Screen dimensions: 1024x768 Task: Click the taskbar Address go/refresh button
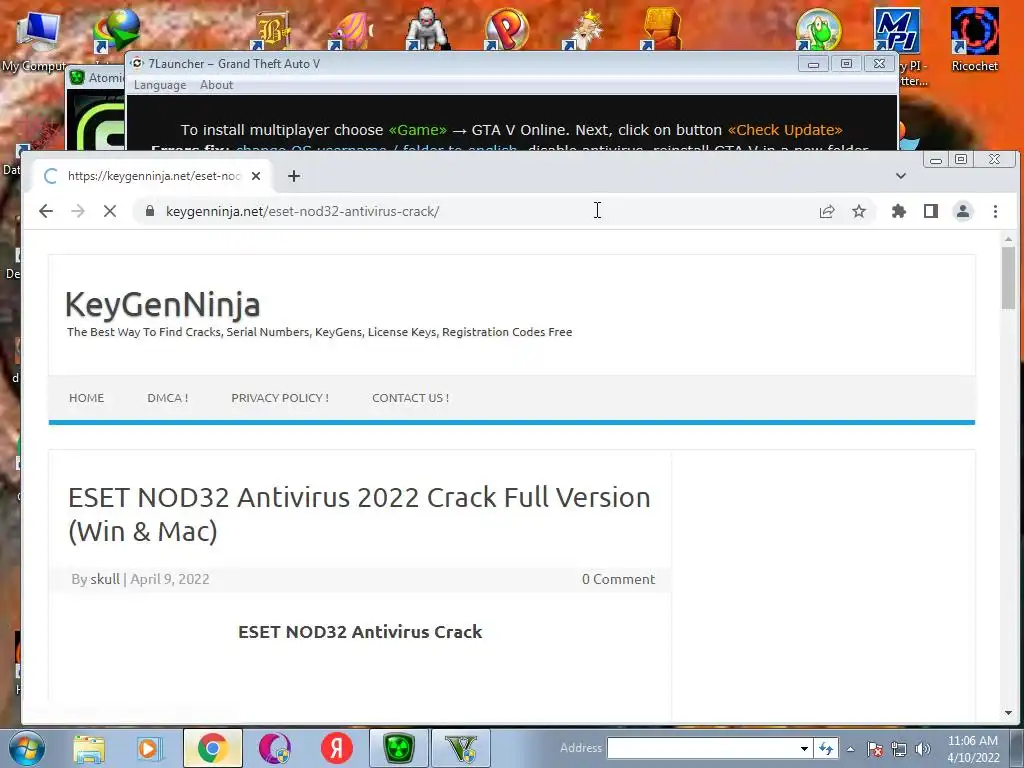click(826, 748)
